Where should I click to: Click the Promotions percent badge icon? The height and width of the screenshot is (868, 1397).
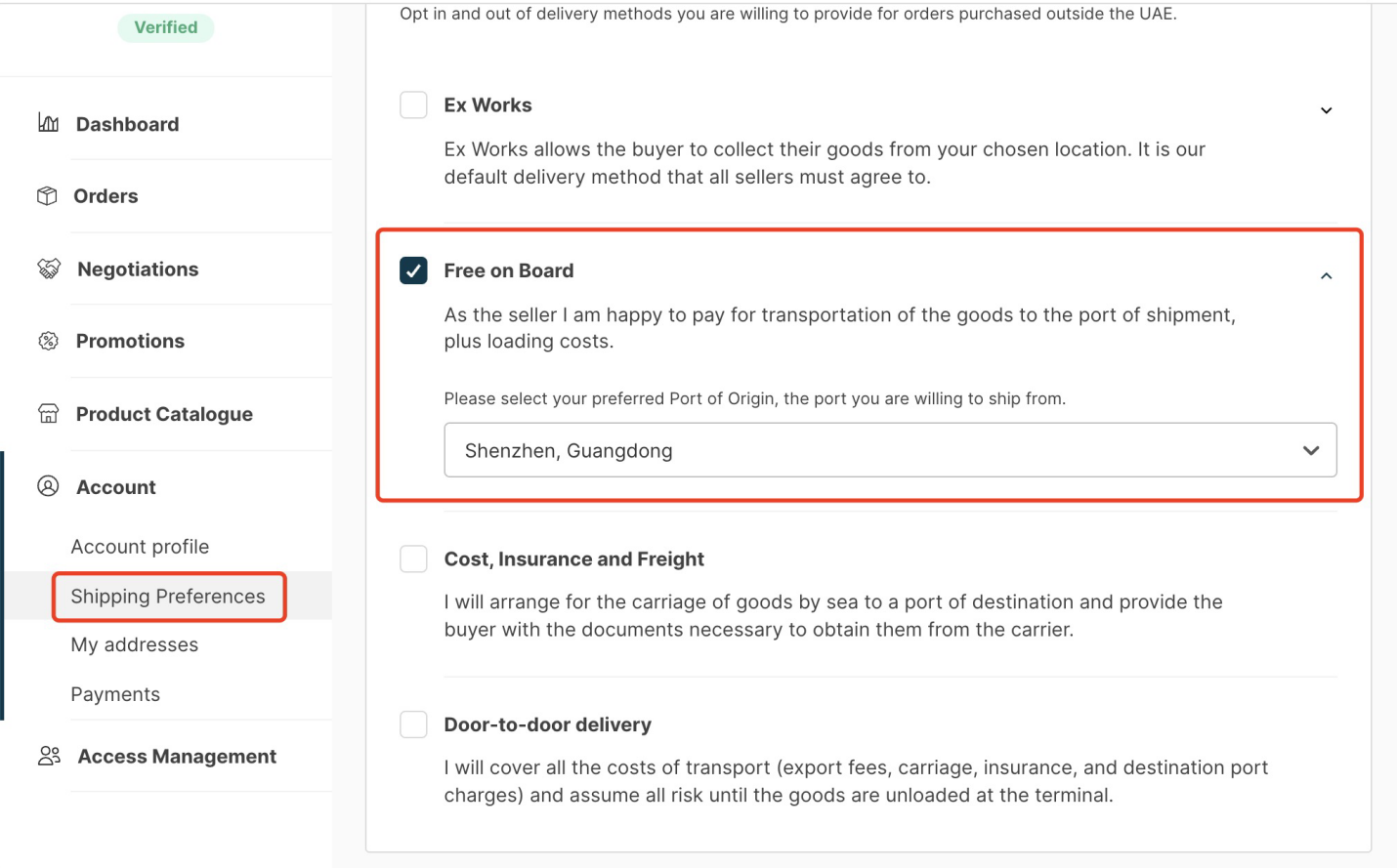[48, 341]
